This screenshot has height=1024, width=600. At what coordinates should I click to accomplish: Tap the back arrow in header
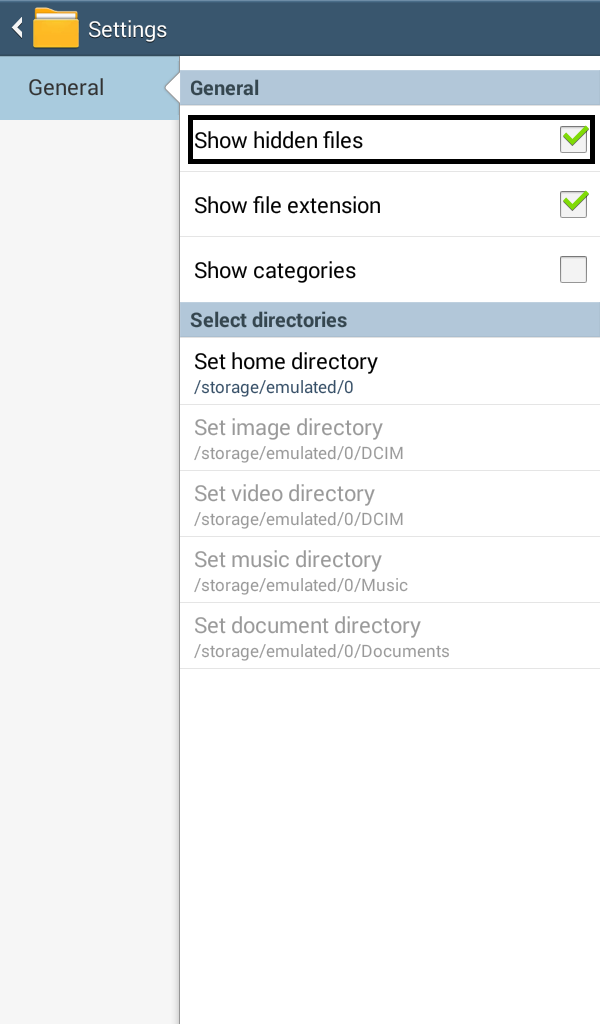pyautogui.click(x=16, y=28)
